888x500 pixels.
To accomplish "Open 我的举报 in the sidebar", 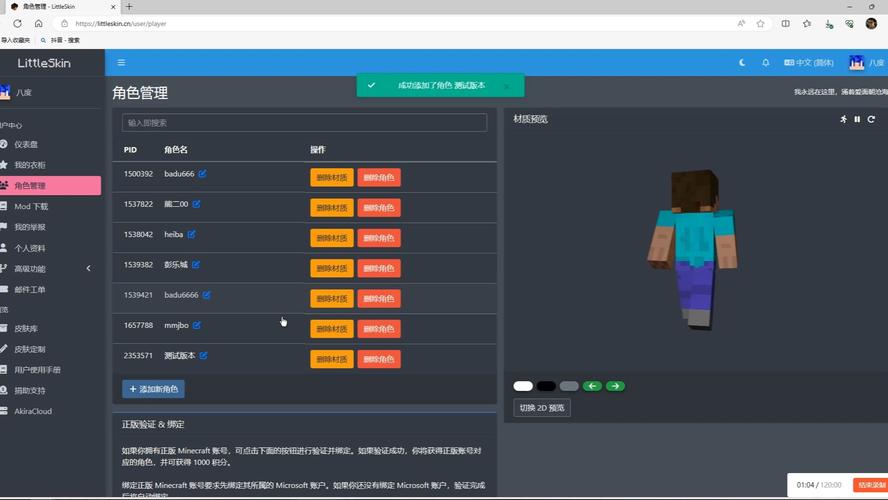I will point(29,227).
